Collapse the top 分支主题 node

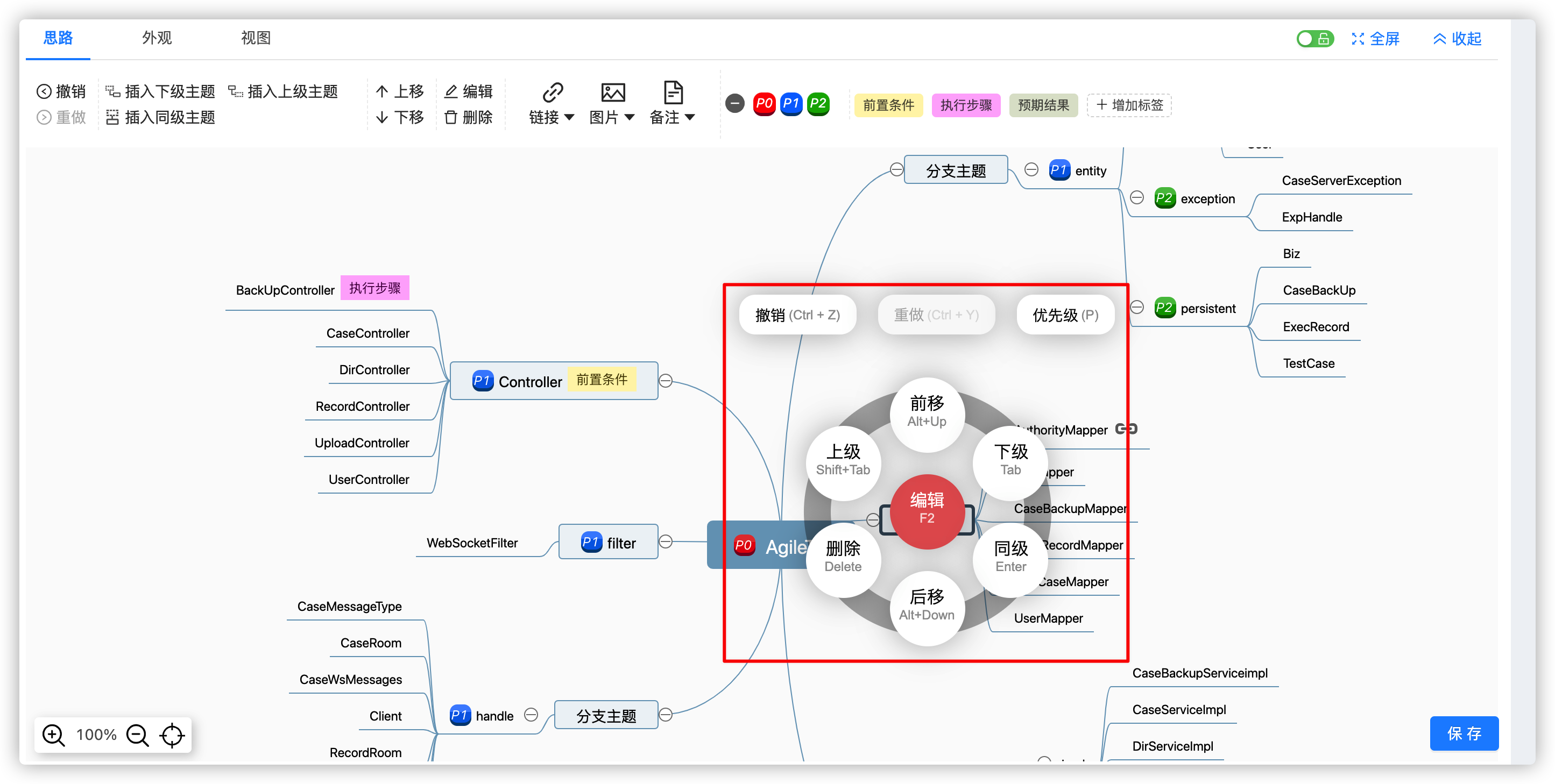[x=896, y=169]
